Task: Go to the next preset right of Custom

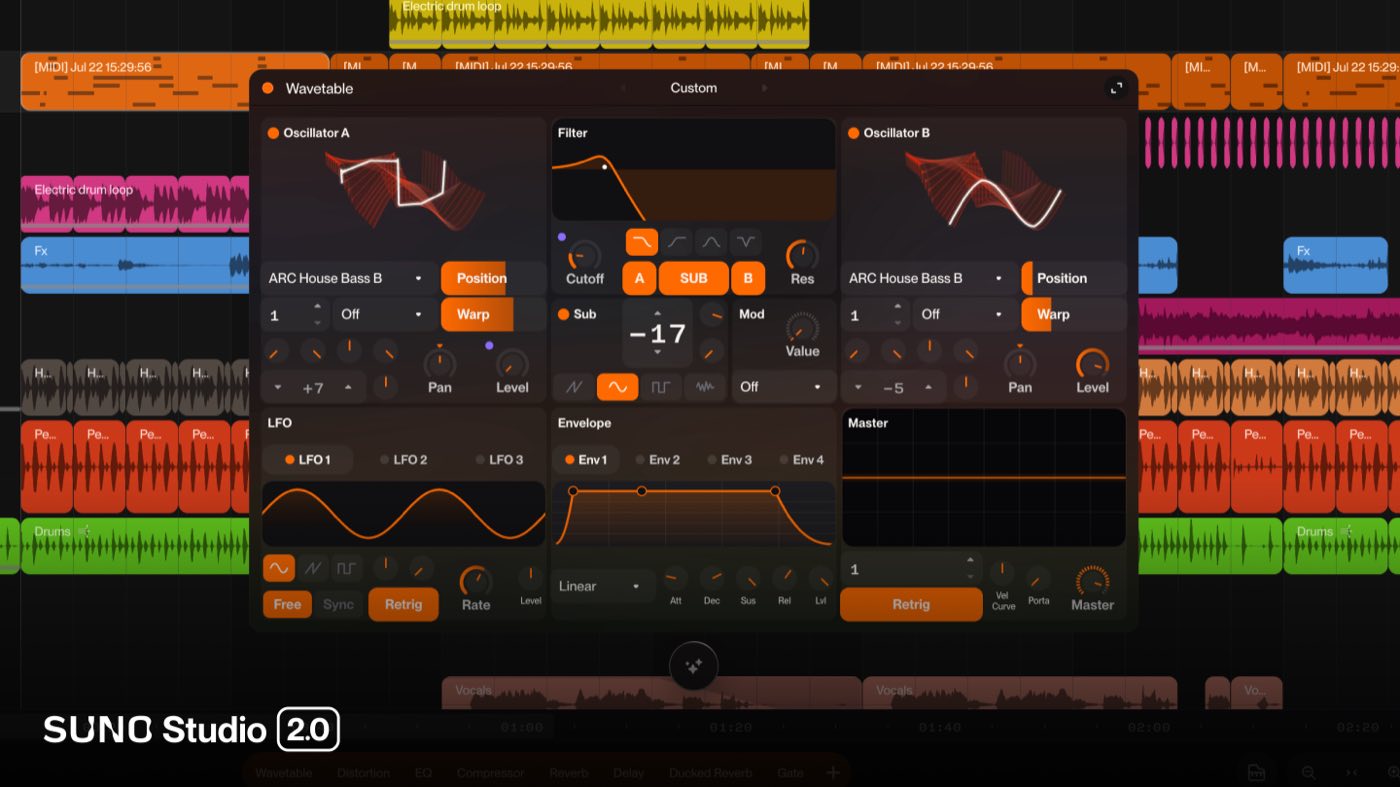Action: (x=765, y=88)
